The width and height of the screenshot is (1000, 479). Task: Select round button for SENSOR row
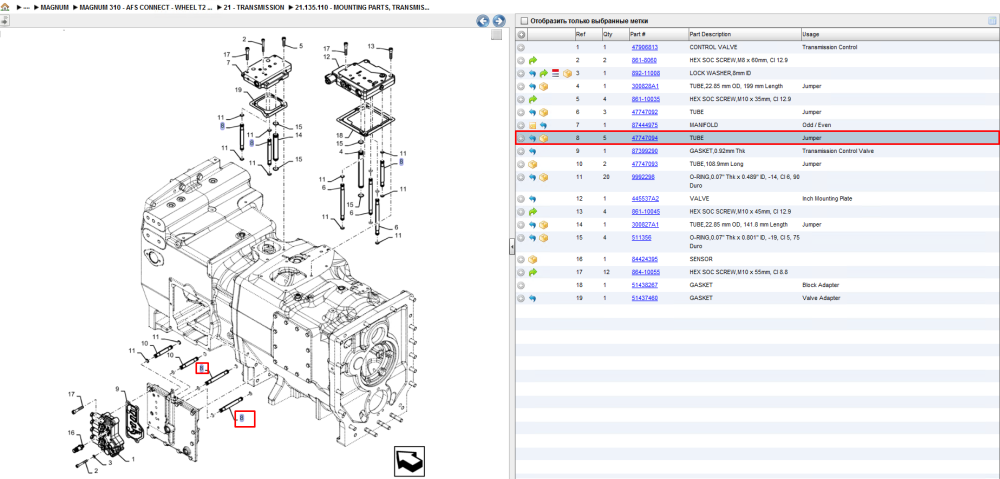521,260
